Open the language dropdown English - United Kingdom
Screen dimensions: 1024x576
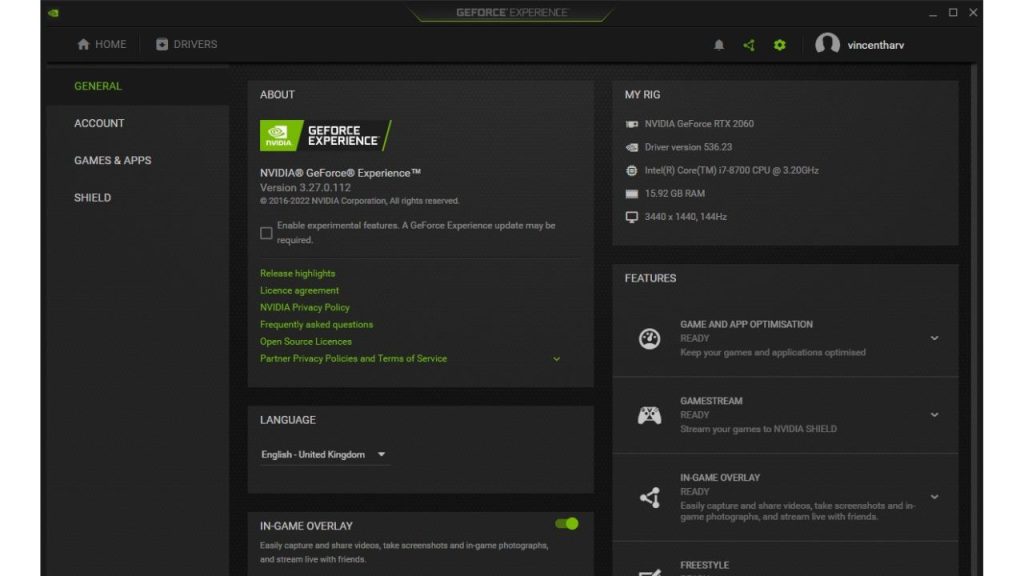coord(324,455)
